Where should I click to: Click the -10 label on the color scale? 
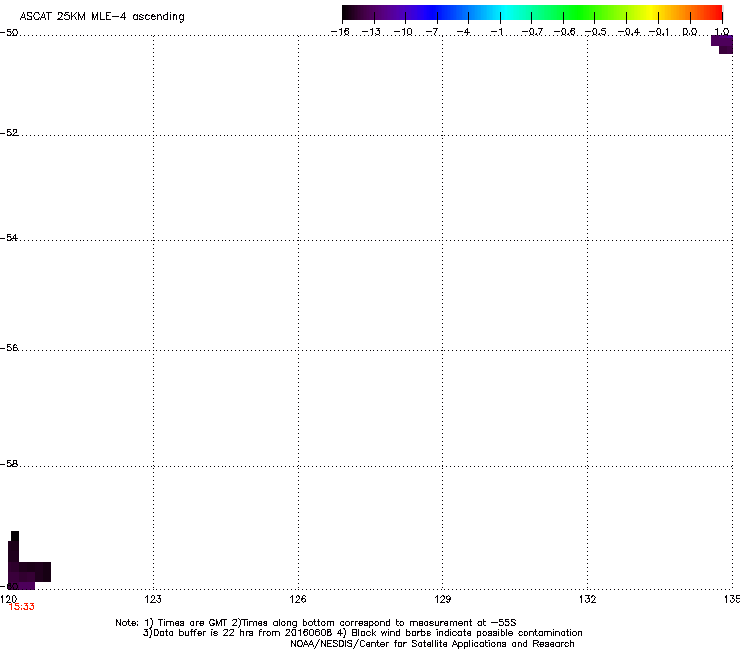point(403,32)
